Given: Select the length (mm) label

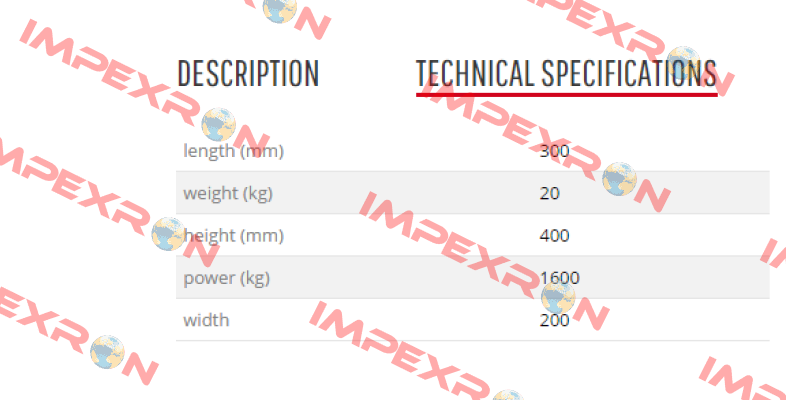Looking at the screenshot, I should tap(234, 150).
